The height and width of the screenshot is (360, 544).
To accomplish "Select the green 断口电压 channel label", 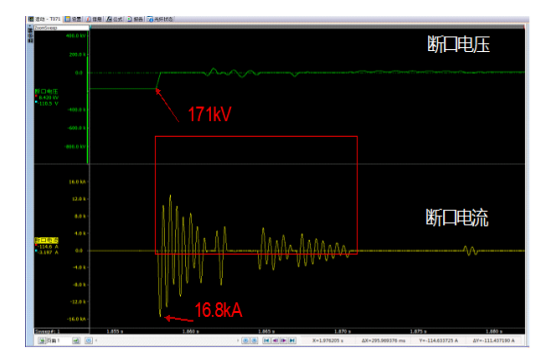I will coord(46,91).
